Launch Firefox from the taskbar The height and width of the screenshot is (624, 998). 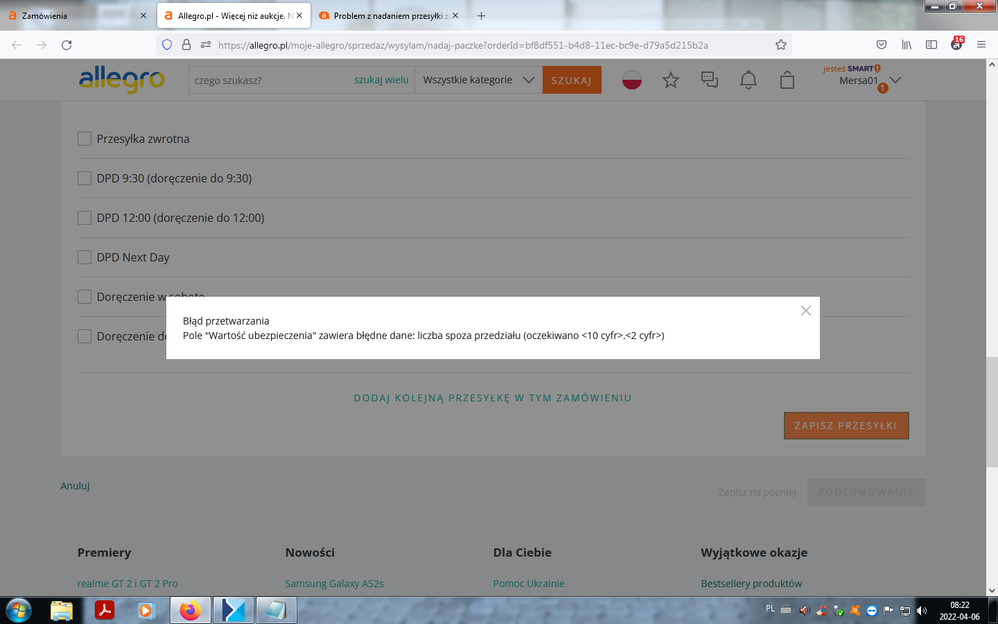190,610
